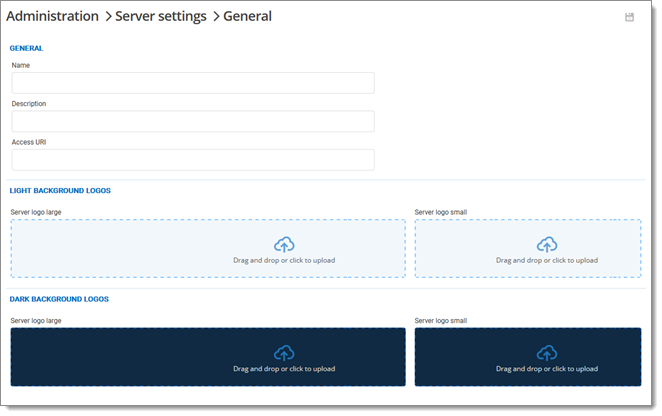
Task: Click into the Description input box
Action: point(193,121)
